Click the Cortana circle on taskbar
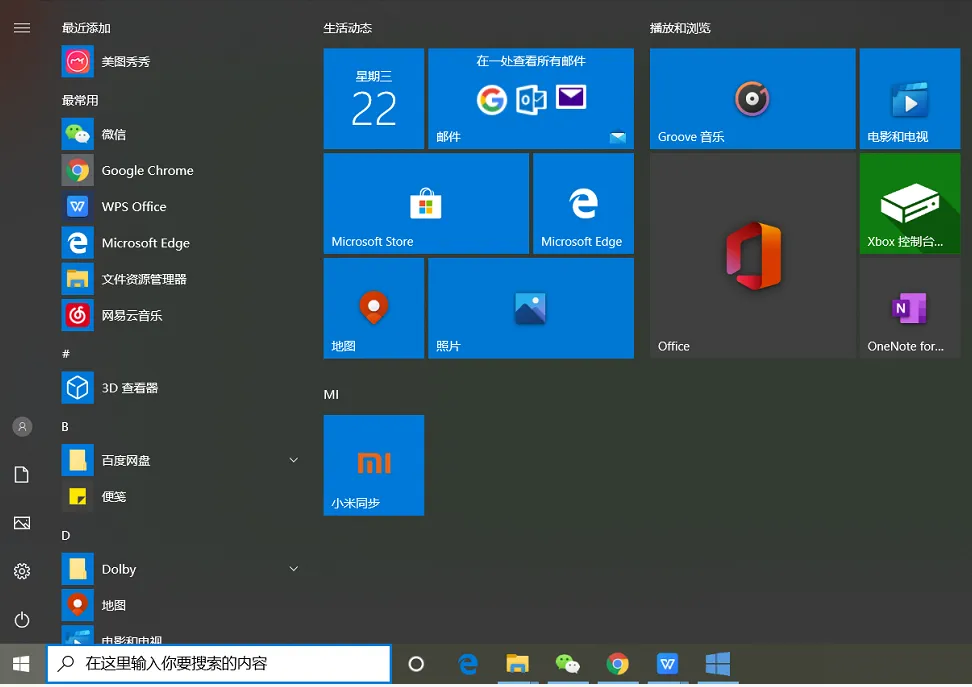 (416, 664)
